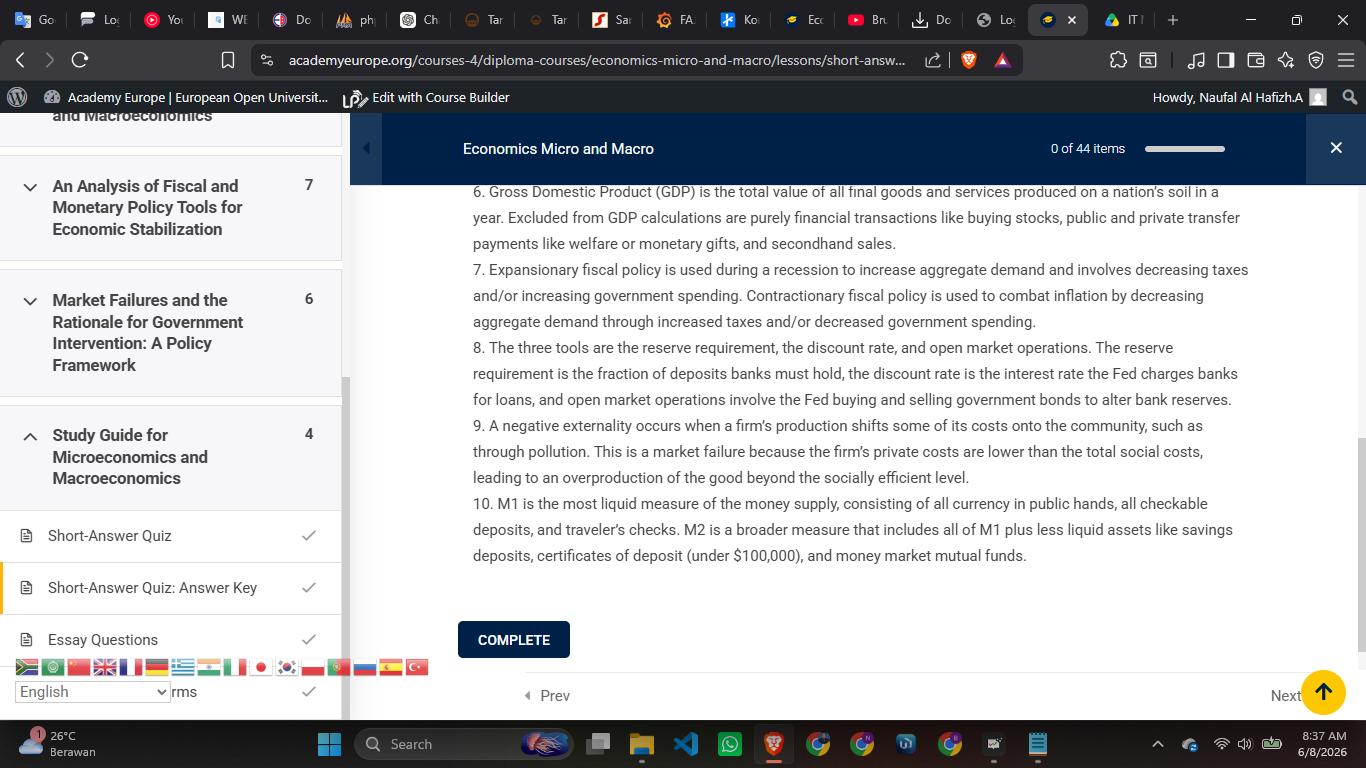Select the Turkey flag language
Viewport: 1366px width, 768px height.
point(417,667)
